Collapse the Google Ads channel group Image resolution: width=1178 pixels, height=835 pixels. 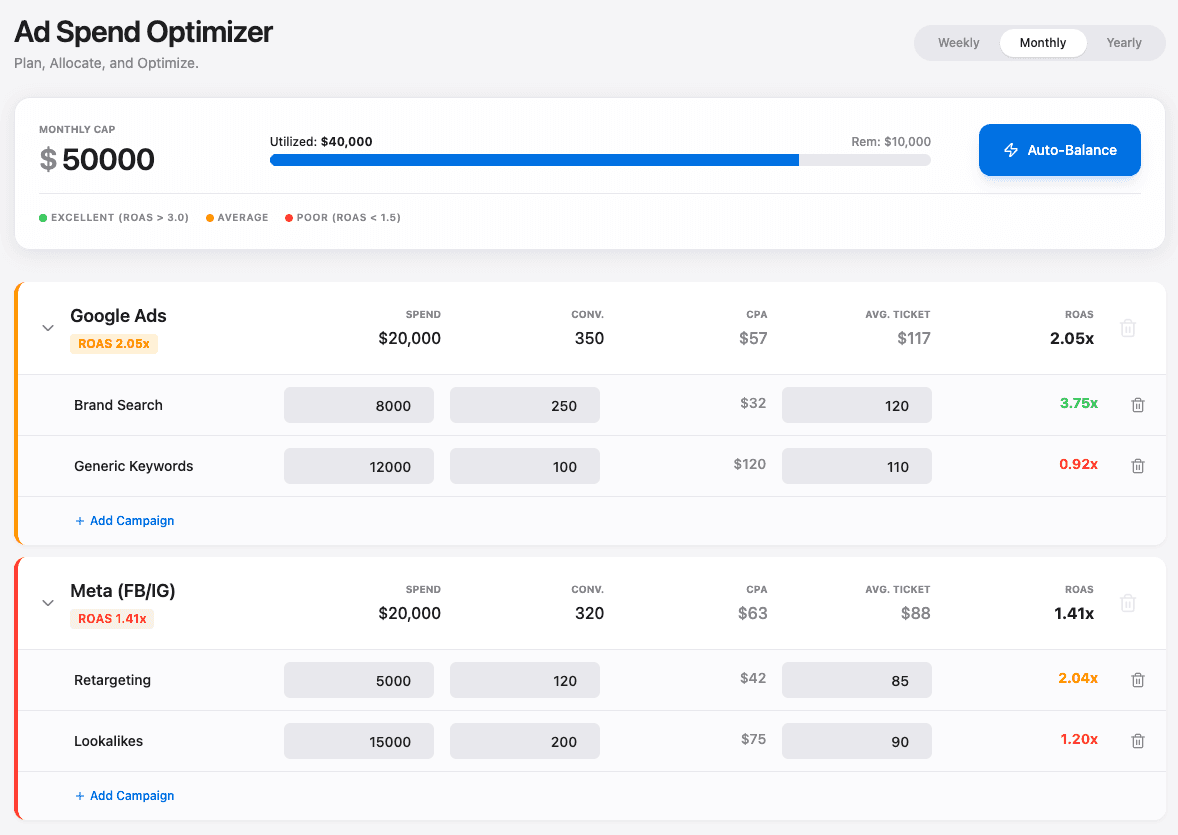(47, 327)
